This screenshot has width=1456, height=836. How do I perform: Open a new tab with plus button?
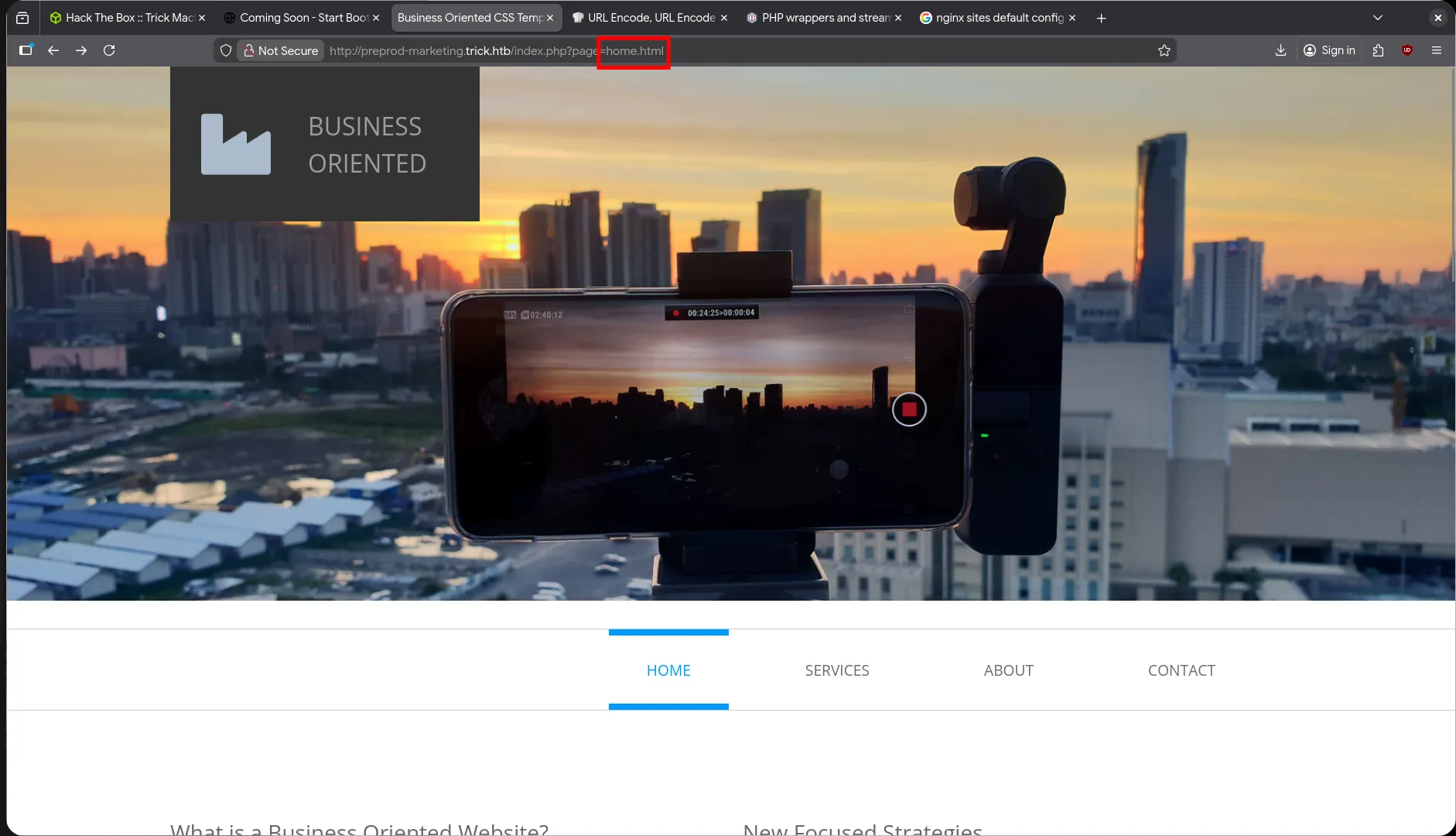1101,18
